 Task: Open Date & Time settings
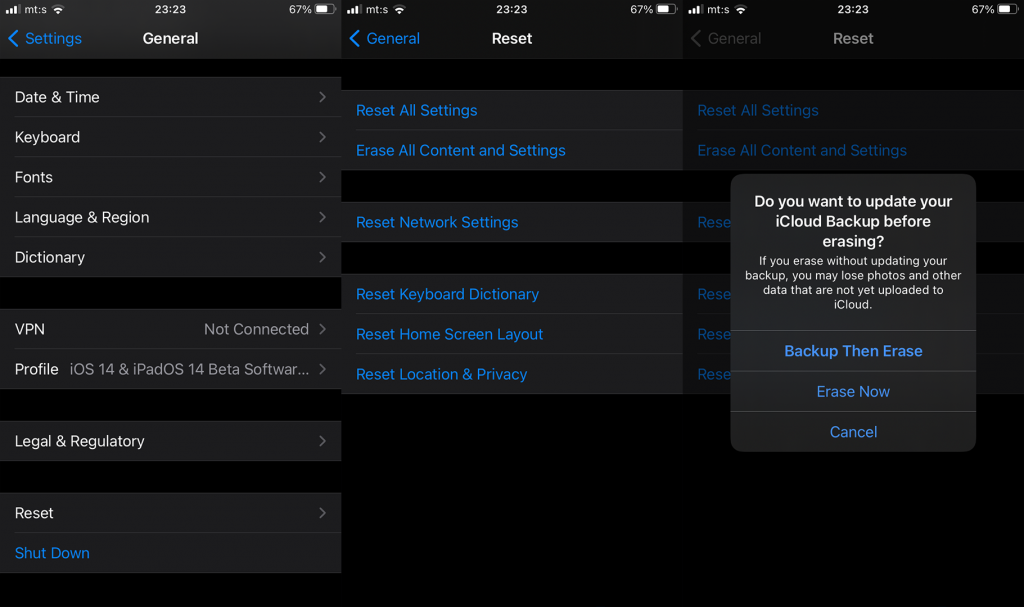tap(170, 97)
